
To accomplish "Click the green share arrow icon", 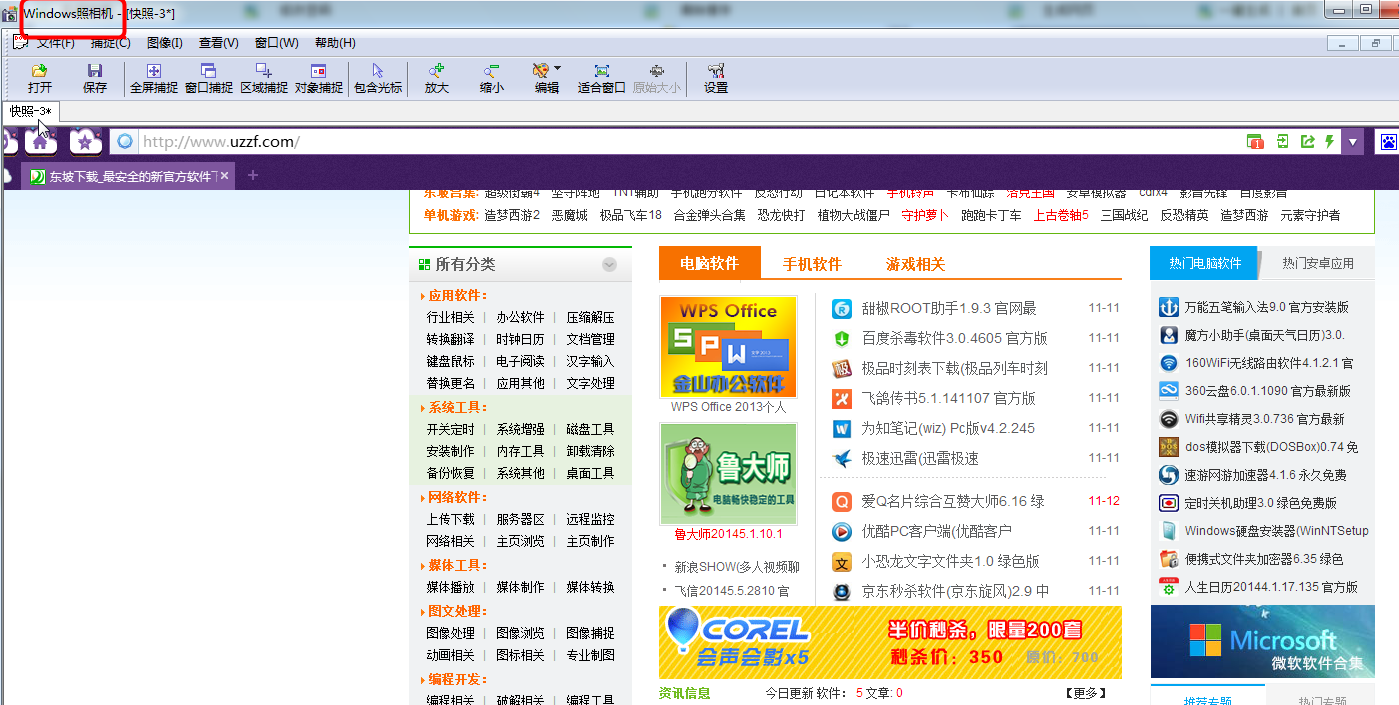I will [1307, 142].
